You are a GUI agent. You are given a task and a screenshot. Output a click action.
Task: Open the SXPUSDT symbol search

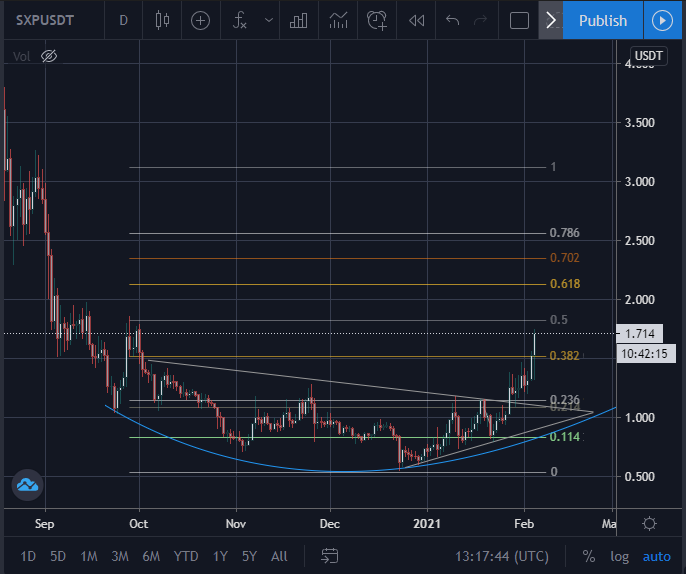tap(45, 21)
